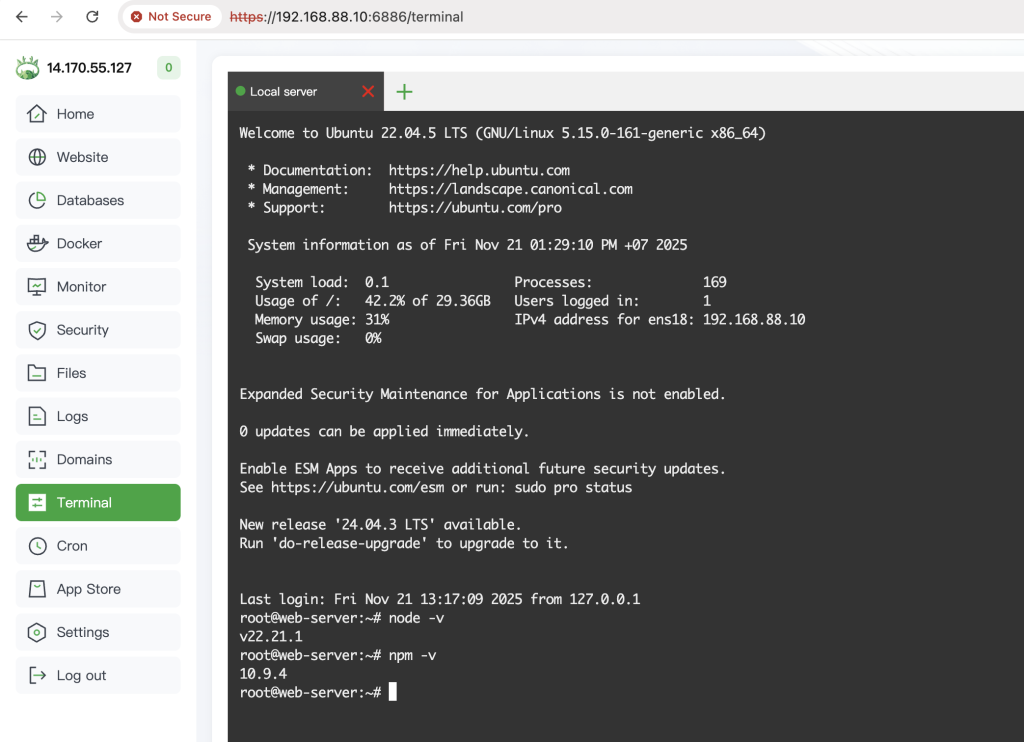
Task: Open the Files folder icon
Action: pyautogui.click(x=37, y=373)
